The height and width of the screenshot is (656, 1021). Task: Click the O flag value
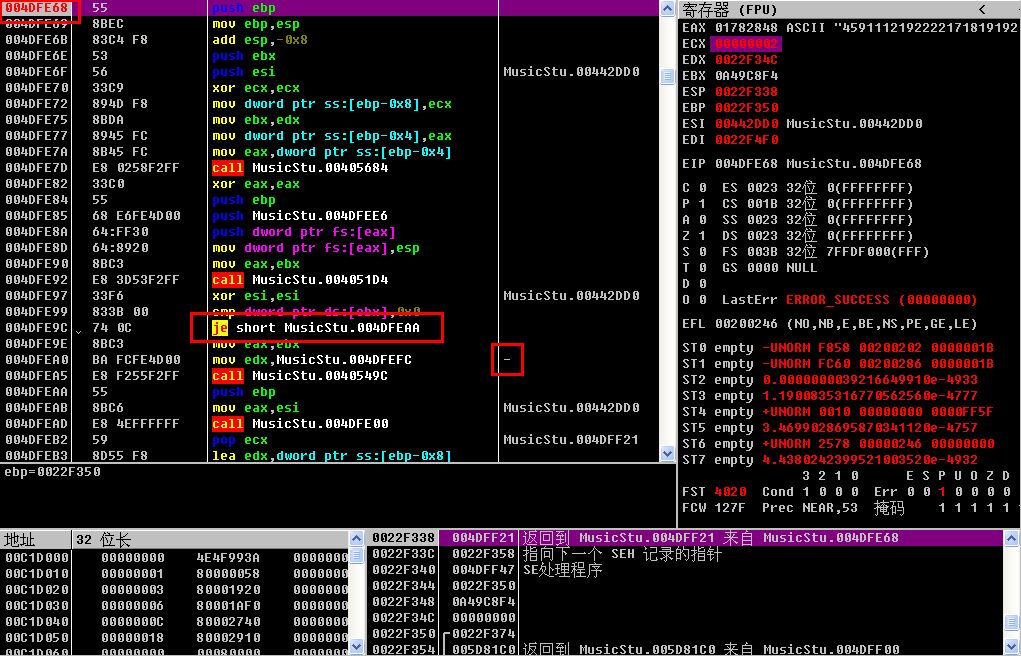[x=703, y=300]
